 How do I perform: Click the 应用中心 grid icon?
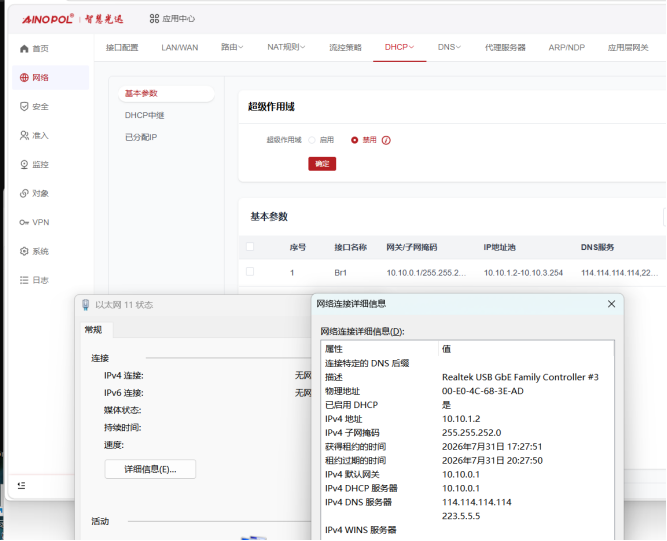(154, 19)
